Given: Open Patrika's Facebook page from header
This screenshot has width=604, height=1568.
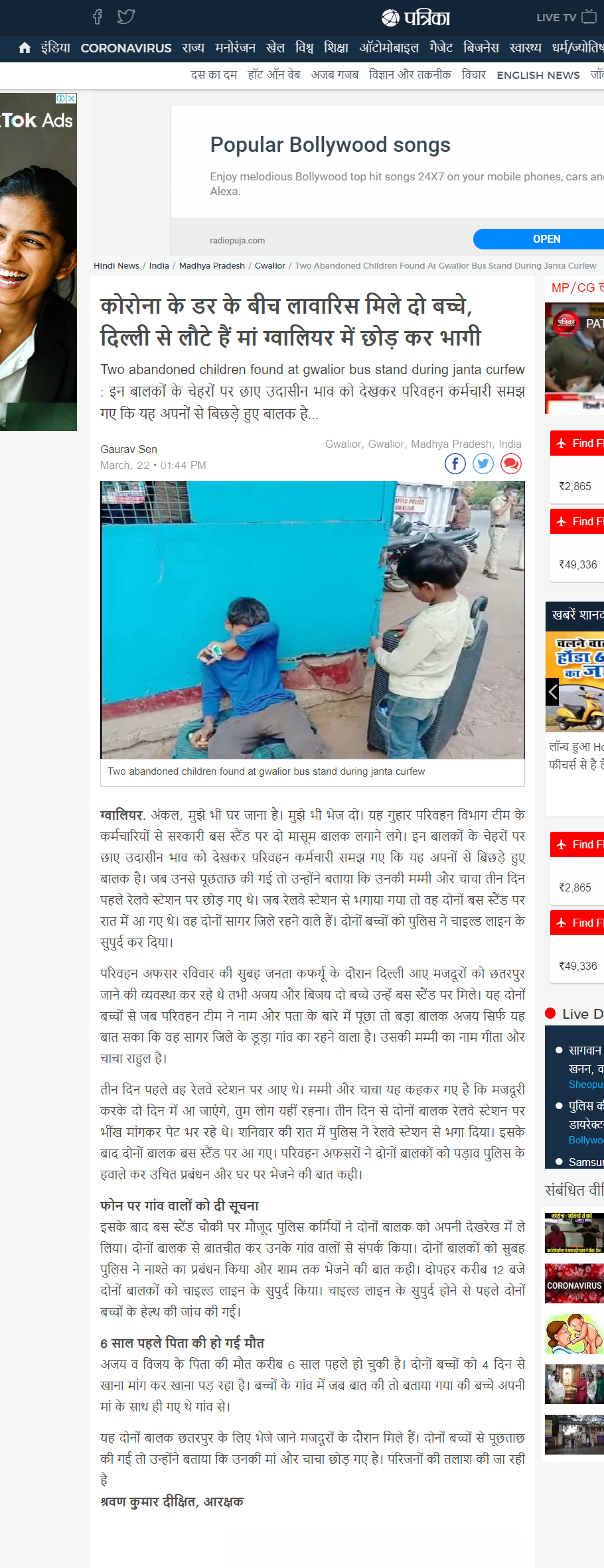Looking at the screenshot, I should click(x=98, y=17).
